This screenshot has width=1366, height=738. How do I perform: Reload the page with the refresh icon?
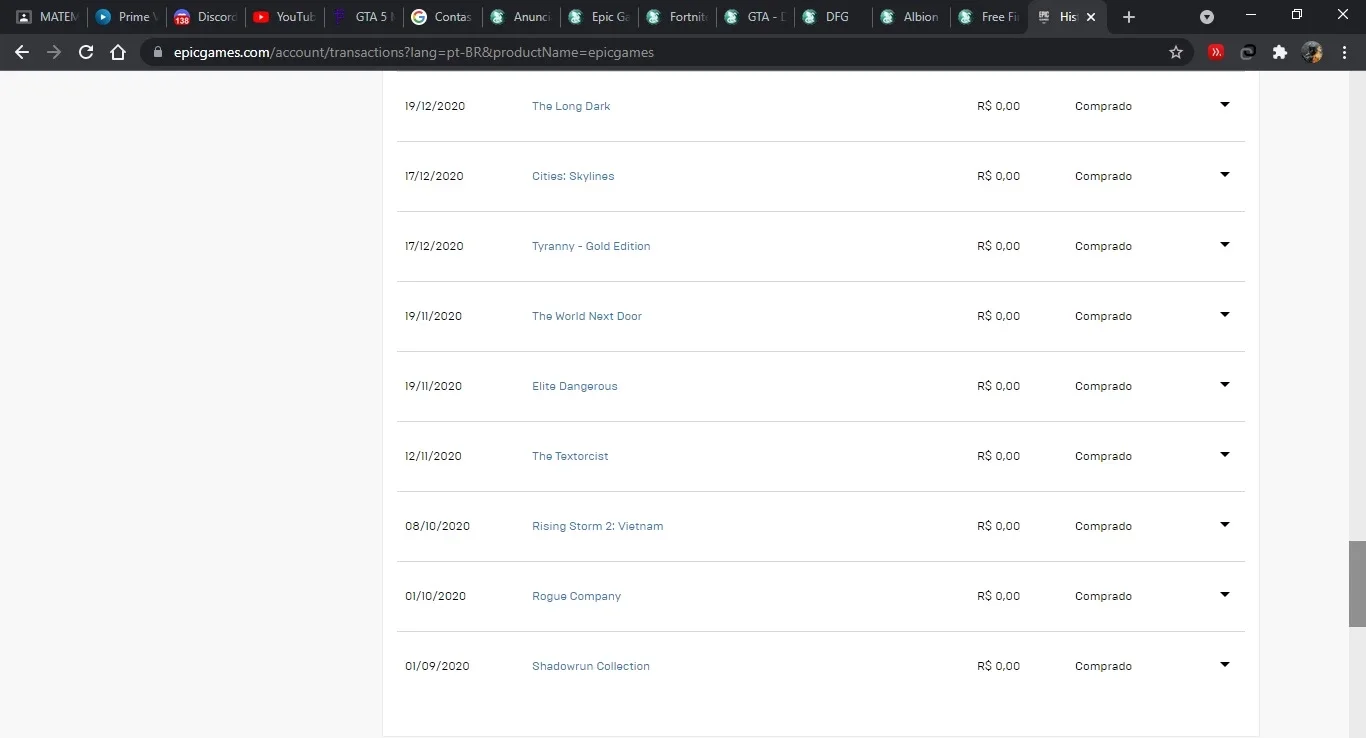coord(86,52)
